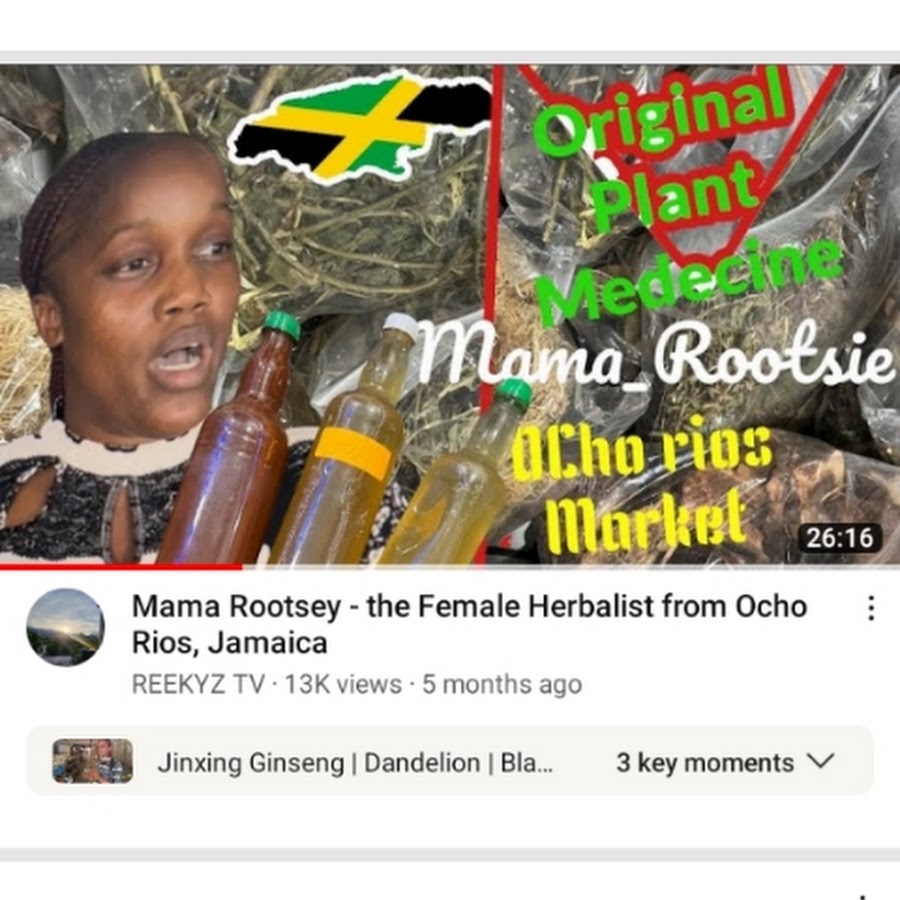This screenshot has height=900, width=900.
Task: Click the red watched-progress bar under thumbnail
Action: (x=121, y=567)
